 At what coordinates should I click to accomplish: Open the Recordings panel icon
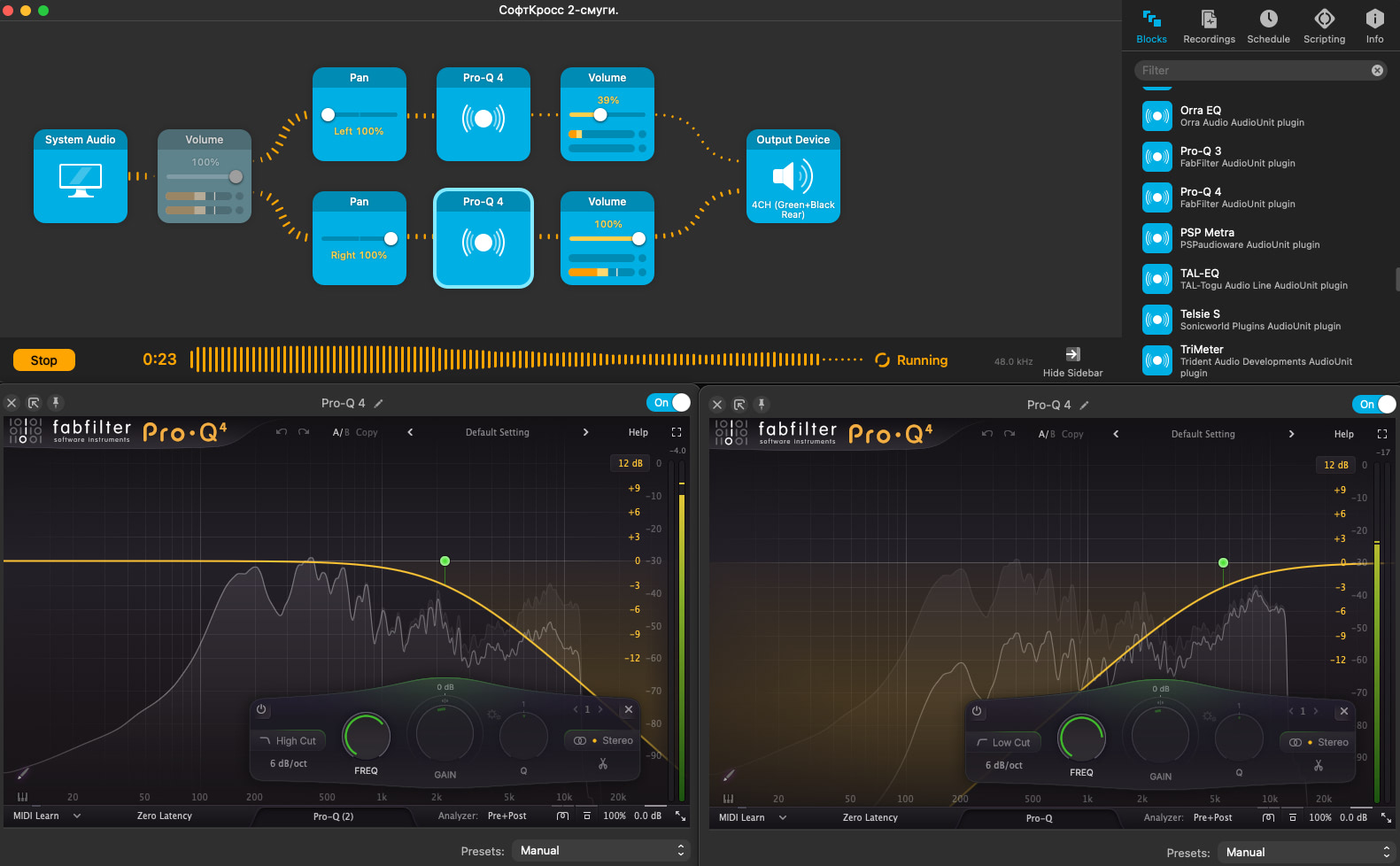point(1209,19)
